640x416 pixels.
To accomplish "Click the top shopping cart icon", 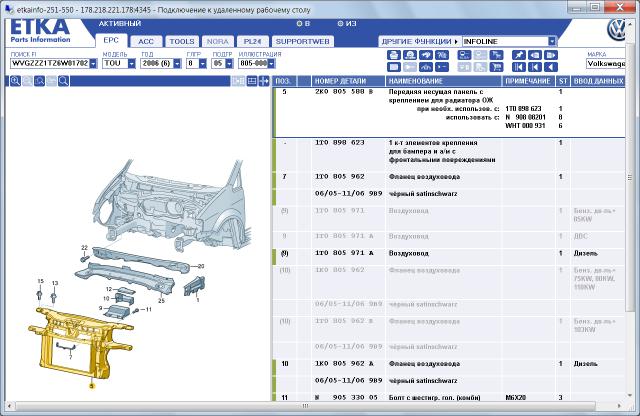I will [496, 55].
